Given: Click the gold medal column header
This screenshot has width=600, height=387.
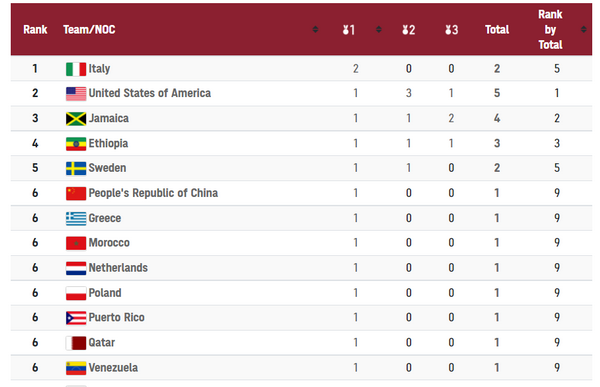Looking at the screenshot, I should pyautogui.click(x=349, y=30).
